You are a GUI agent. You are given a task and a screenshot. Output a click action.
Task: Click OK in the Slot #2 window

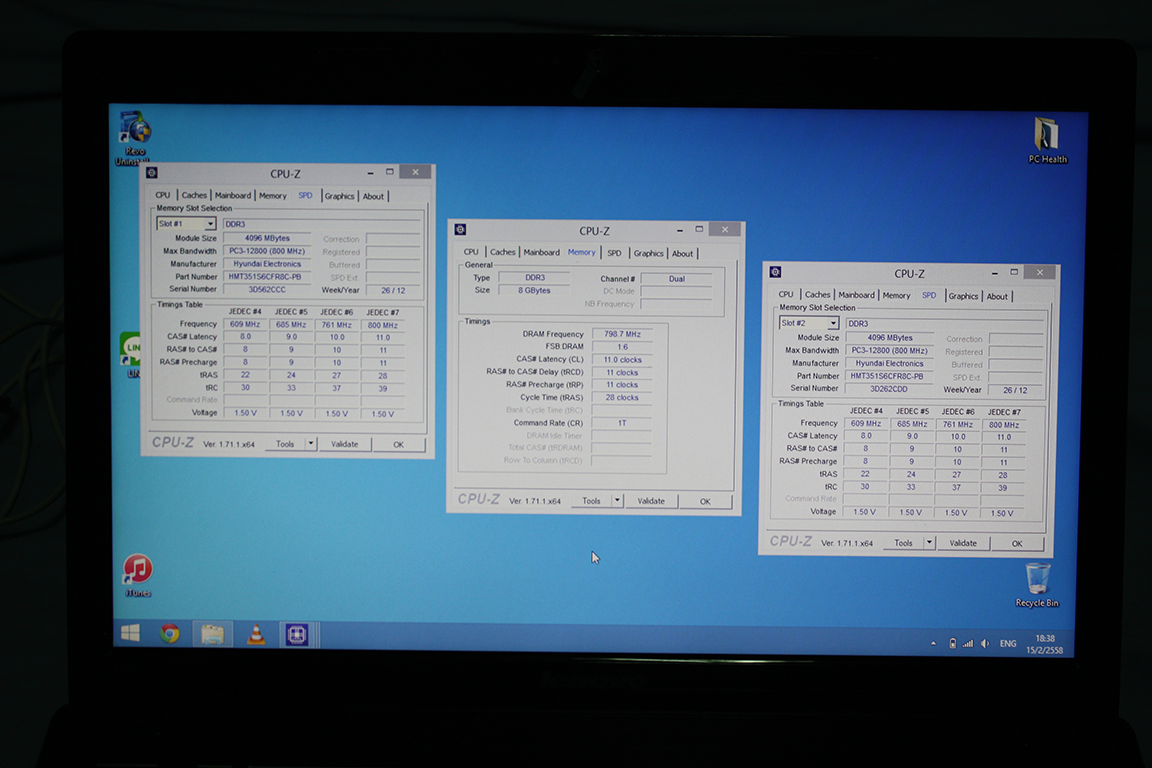click(x=1017, y=544)
